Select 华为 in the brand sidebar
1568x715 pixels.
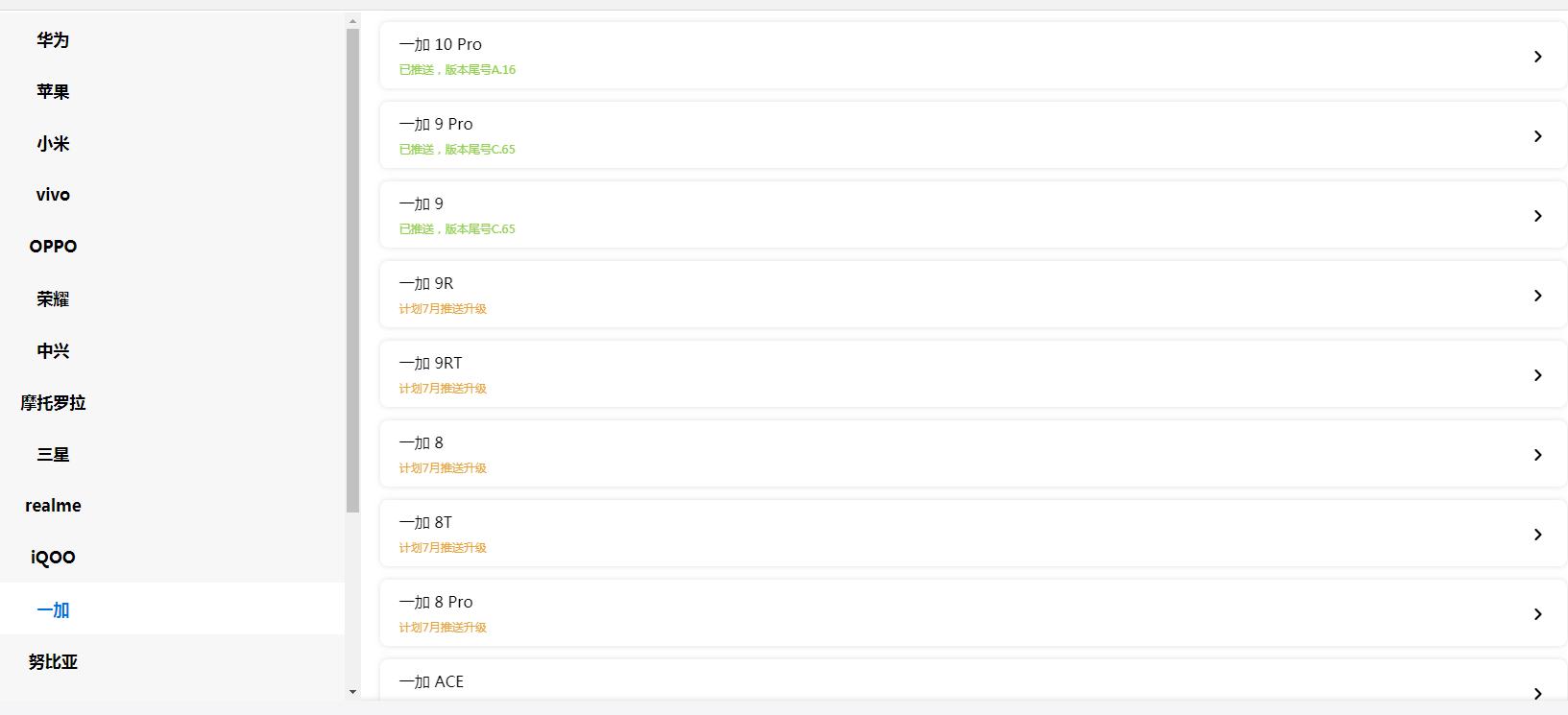[x=53, y=40]
